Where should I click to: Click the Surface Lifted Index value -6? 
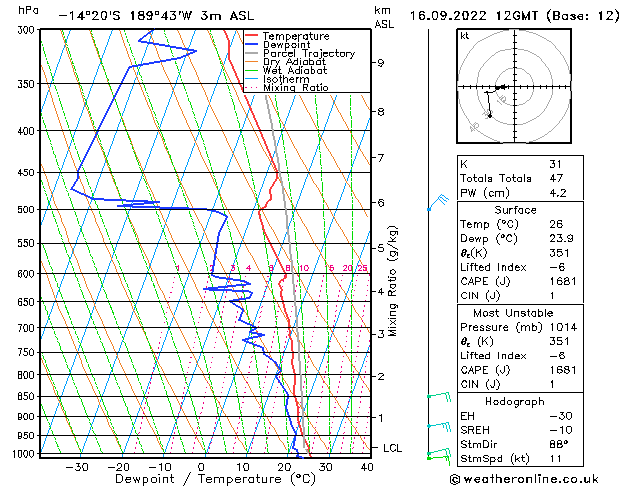557,267
